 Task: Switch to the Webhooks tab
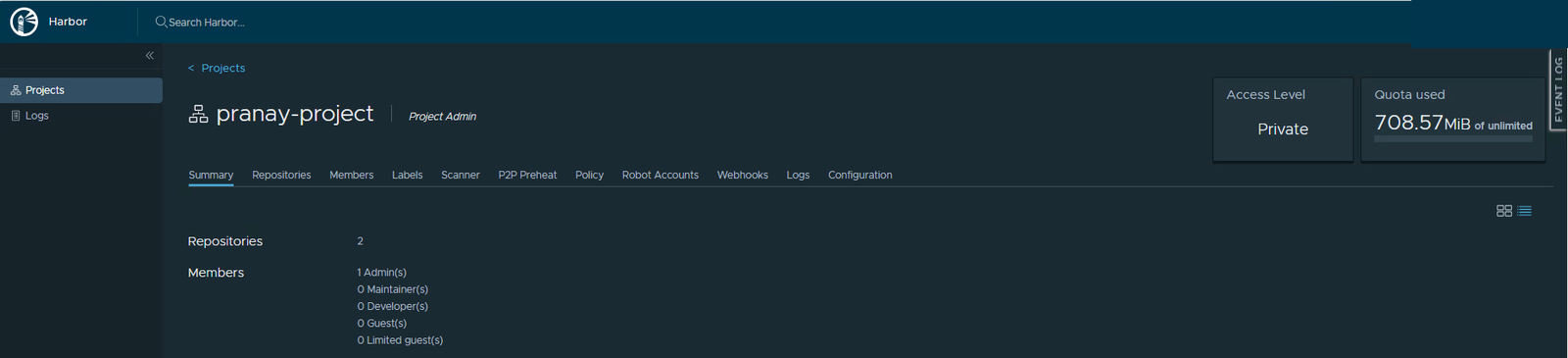743,176
